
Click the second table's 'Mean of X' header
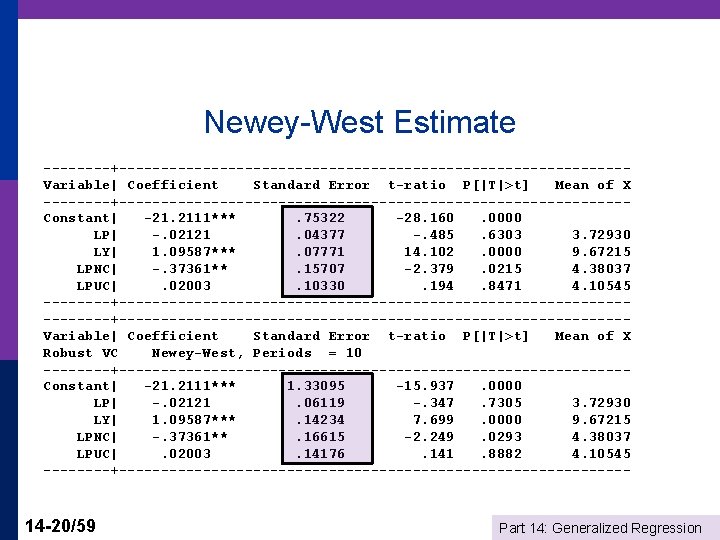593,336
